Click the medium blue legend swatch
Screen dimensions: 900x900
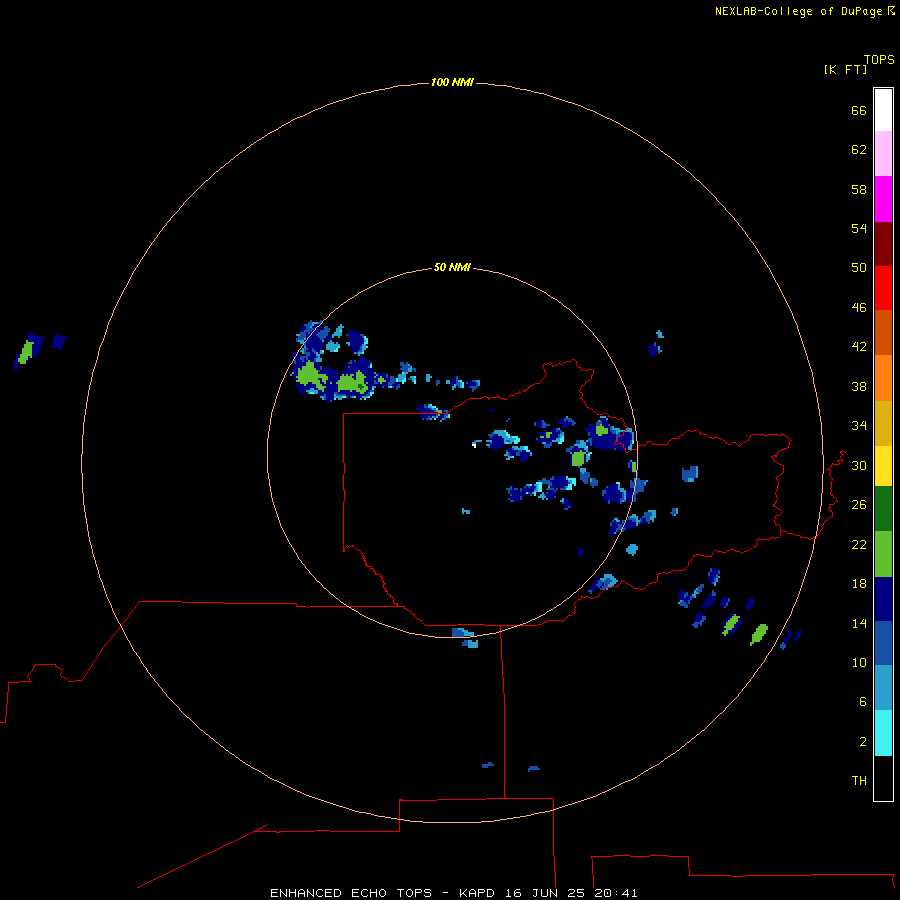tap(883, 643)
